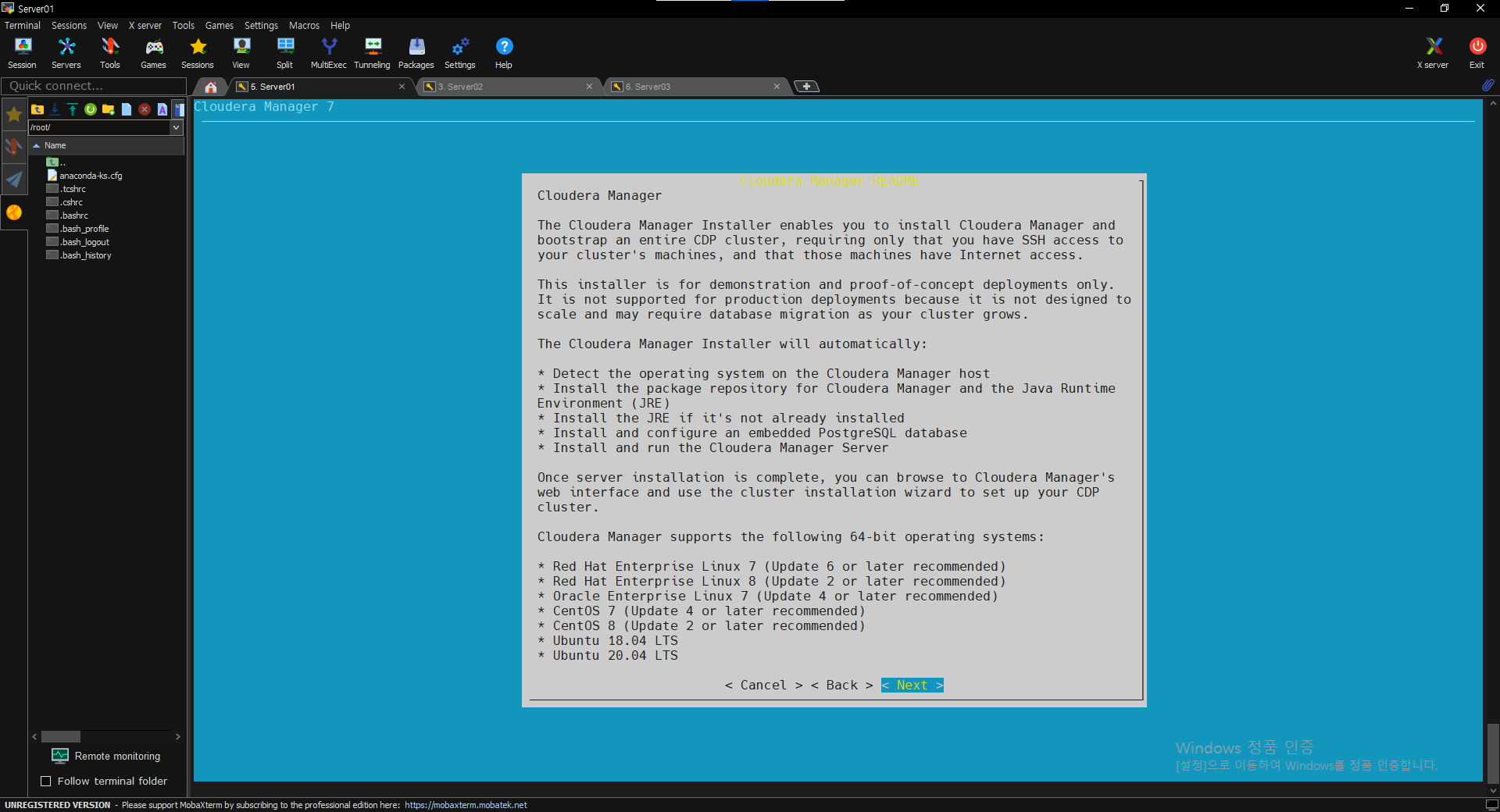Open the Macros menu

click(304, 26)
